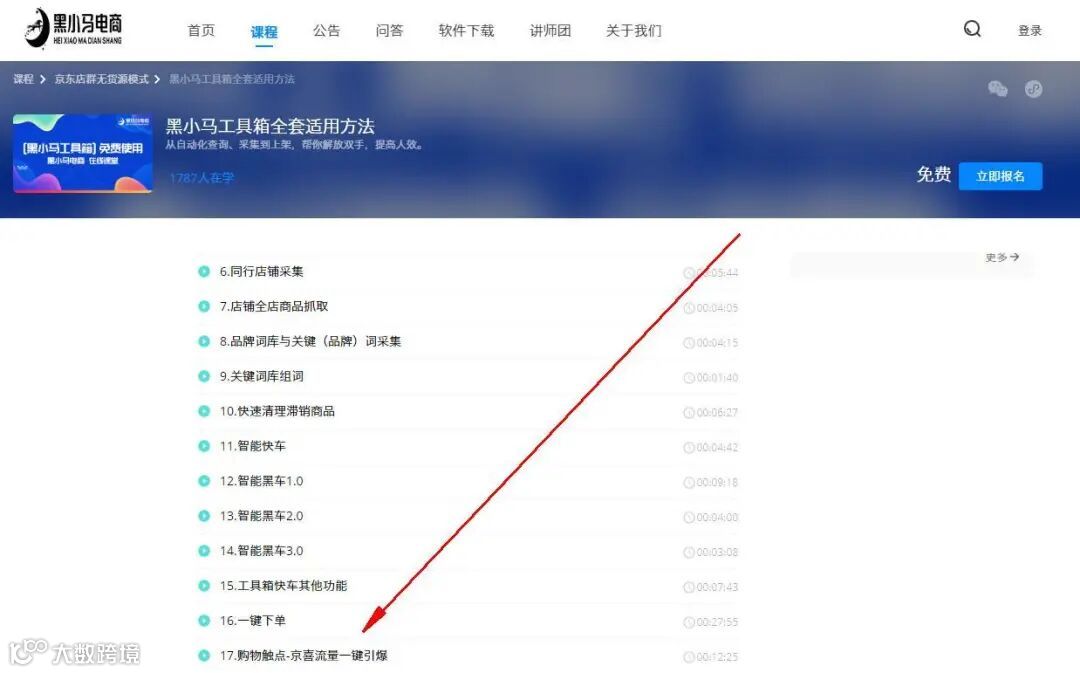Viewport: 1080px width, 673px height.
Task: Go to 首页 in navigation
Action: point(201,30)
